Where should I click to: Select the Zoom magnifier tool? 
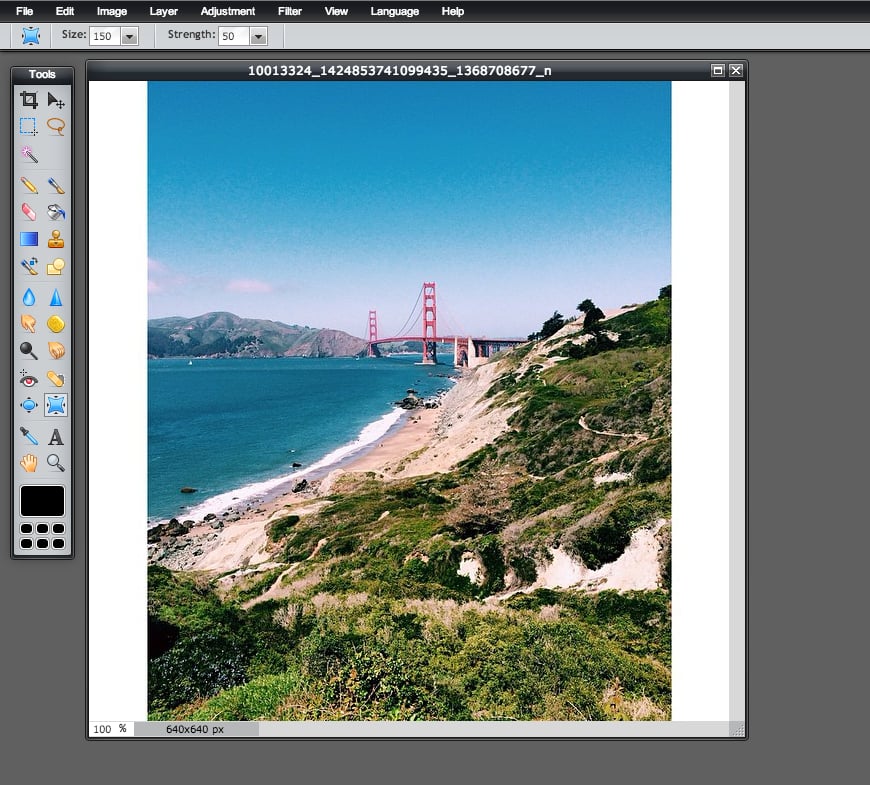point(55,463)
